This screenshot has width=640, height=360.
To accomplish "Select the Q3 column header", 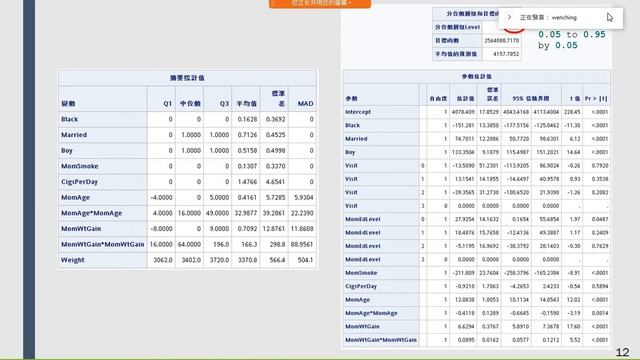I will (224, 104).
